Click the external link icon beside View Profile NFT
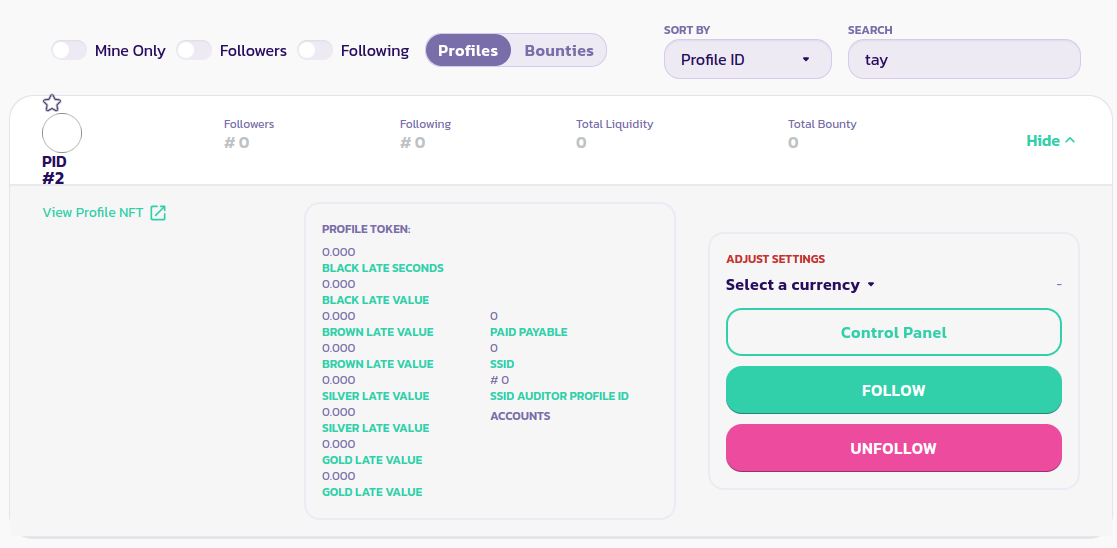The image size is (1117, 548). [158, 212]
